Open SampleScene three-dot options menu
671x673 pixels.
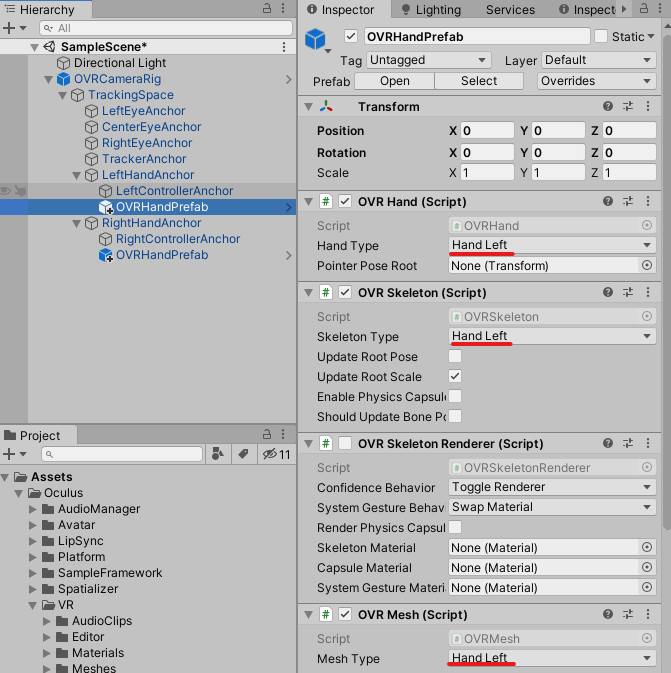pos(284,47)
